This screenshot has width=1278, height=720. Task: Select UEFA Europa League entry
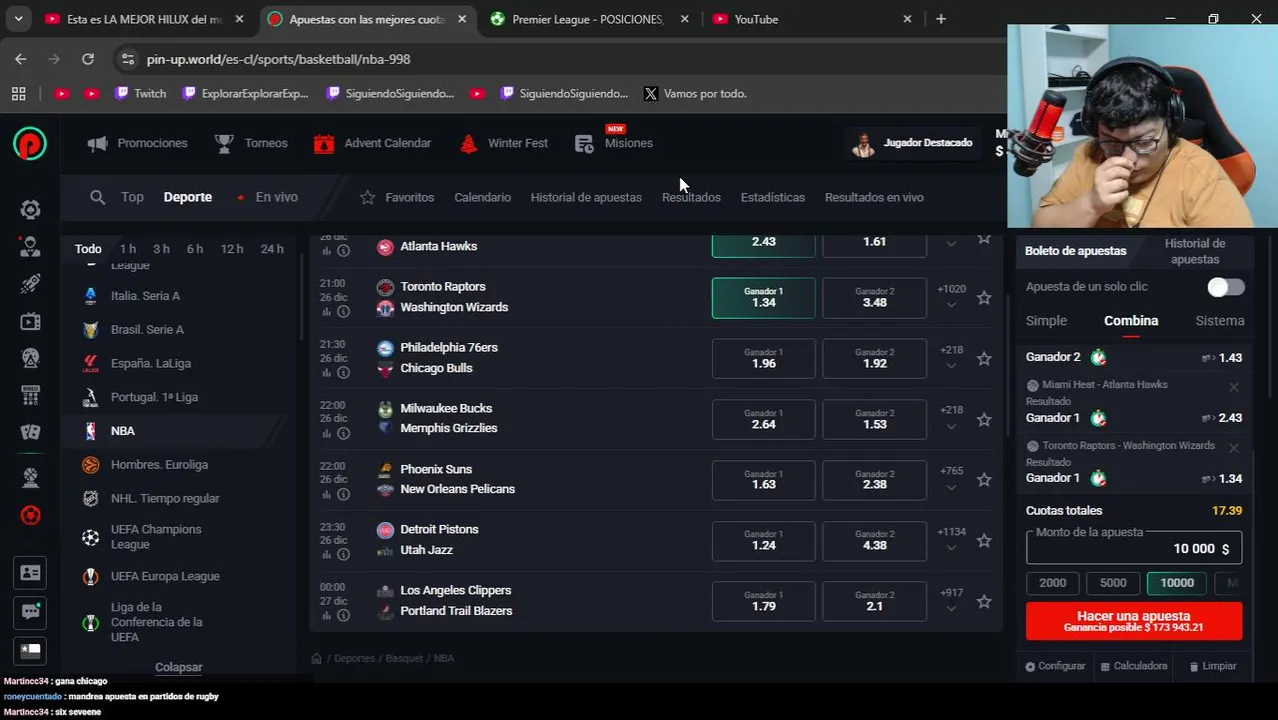click(x=165, y=576)
